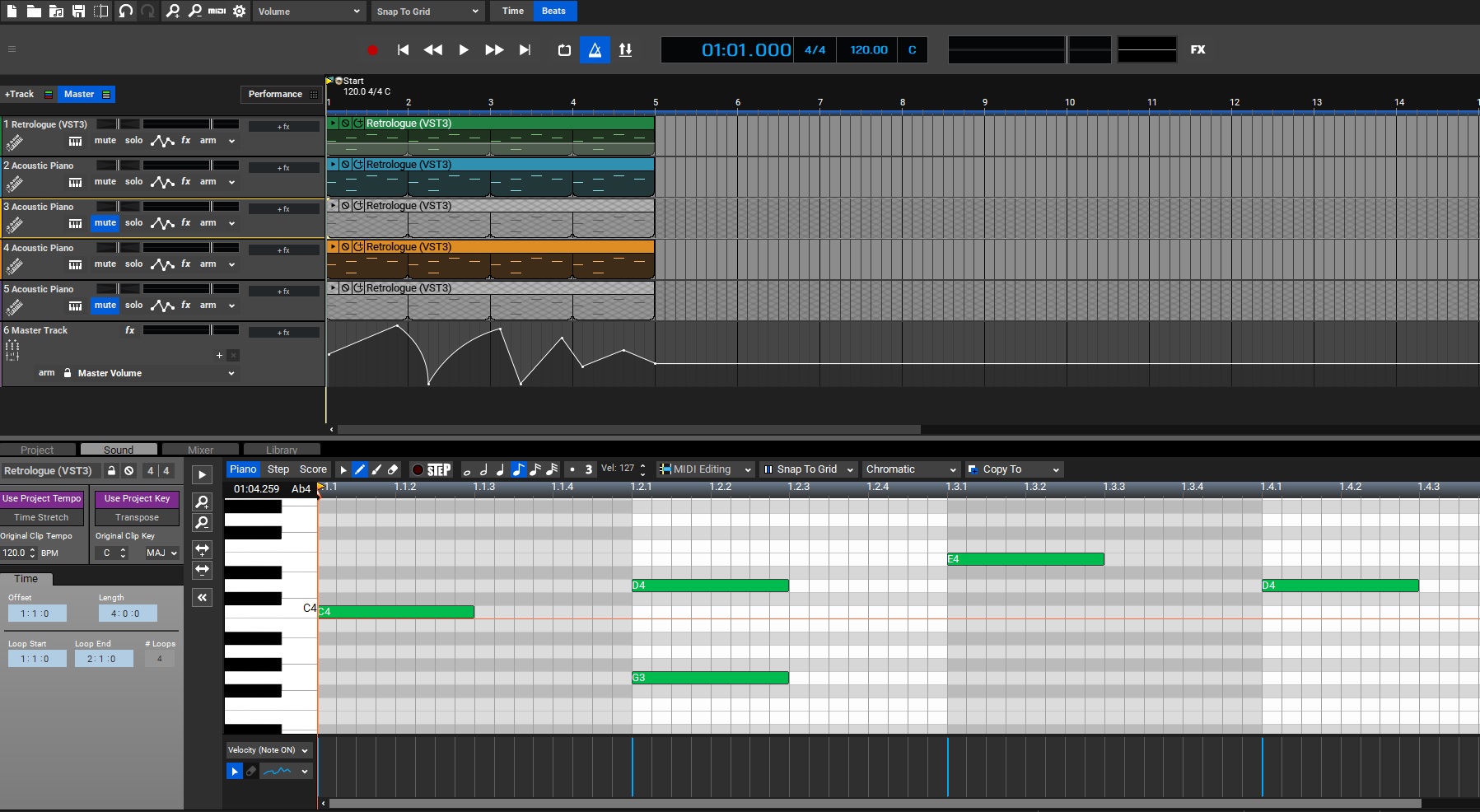Open MIDI settings icon in top toolbar

pyautogui.click(x=217, y=11)
